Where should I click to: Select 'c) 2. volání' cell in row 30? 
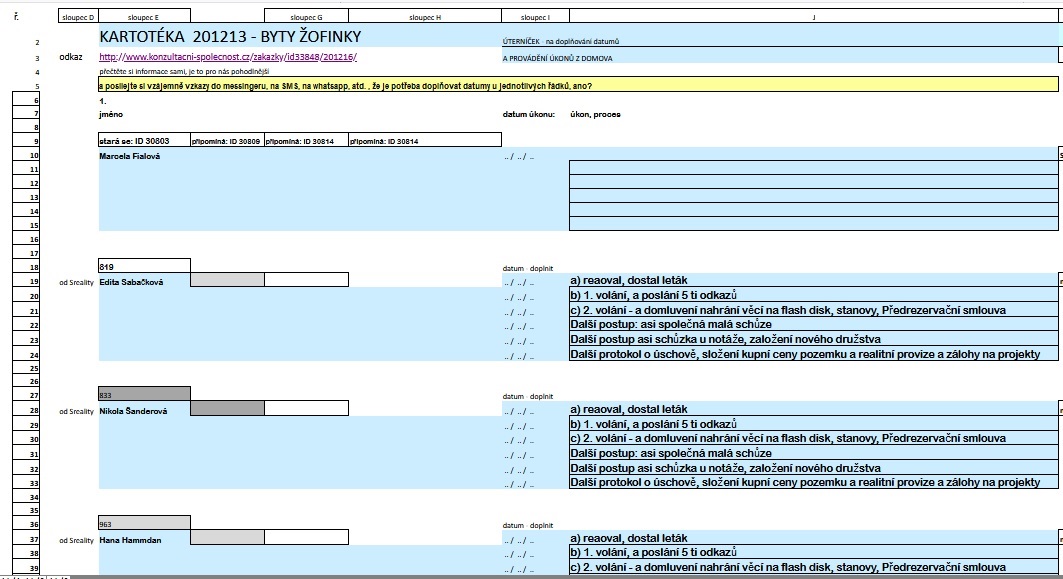coord(814,438)
